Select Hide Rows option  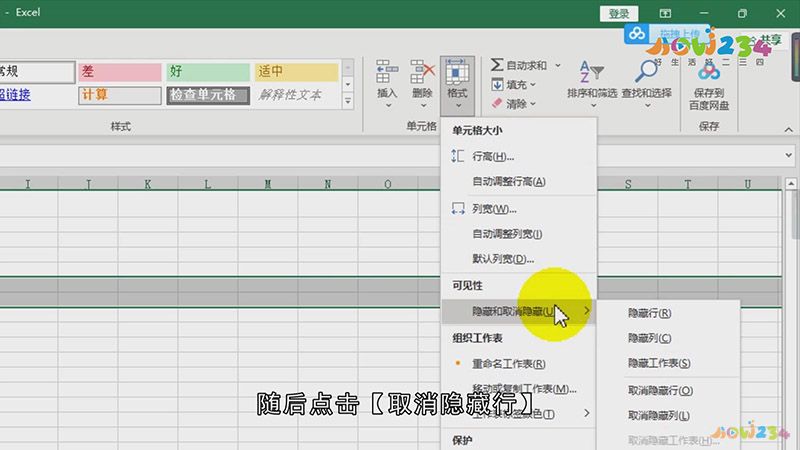(668, 313)
